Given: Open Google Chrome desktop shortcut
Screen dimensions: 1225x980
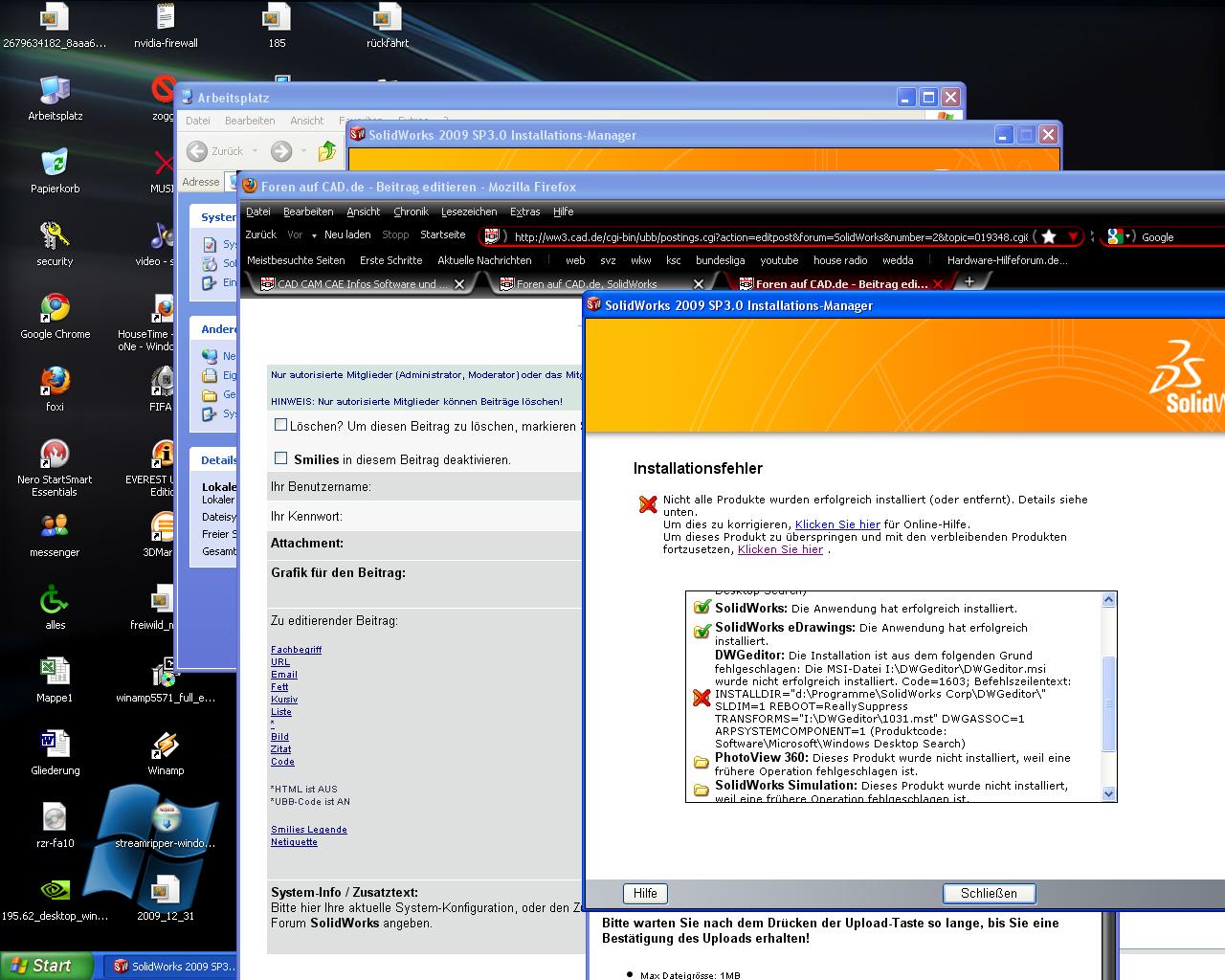Looking at the screenshot, I should (55, 309).
